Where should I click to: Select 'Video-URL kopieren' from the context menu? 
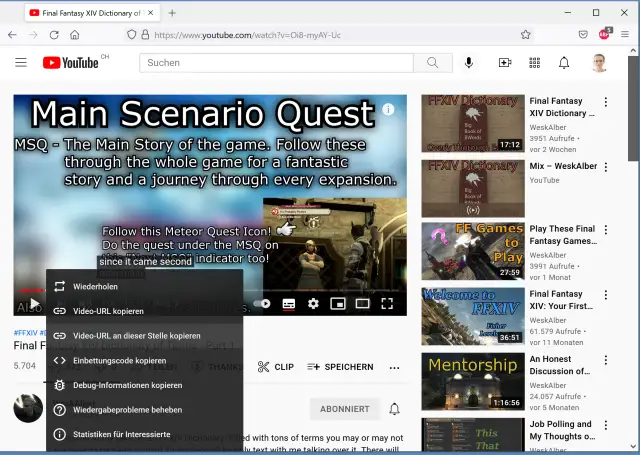pyautogui.click(x=108, y=311)
